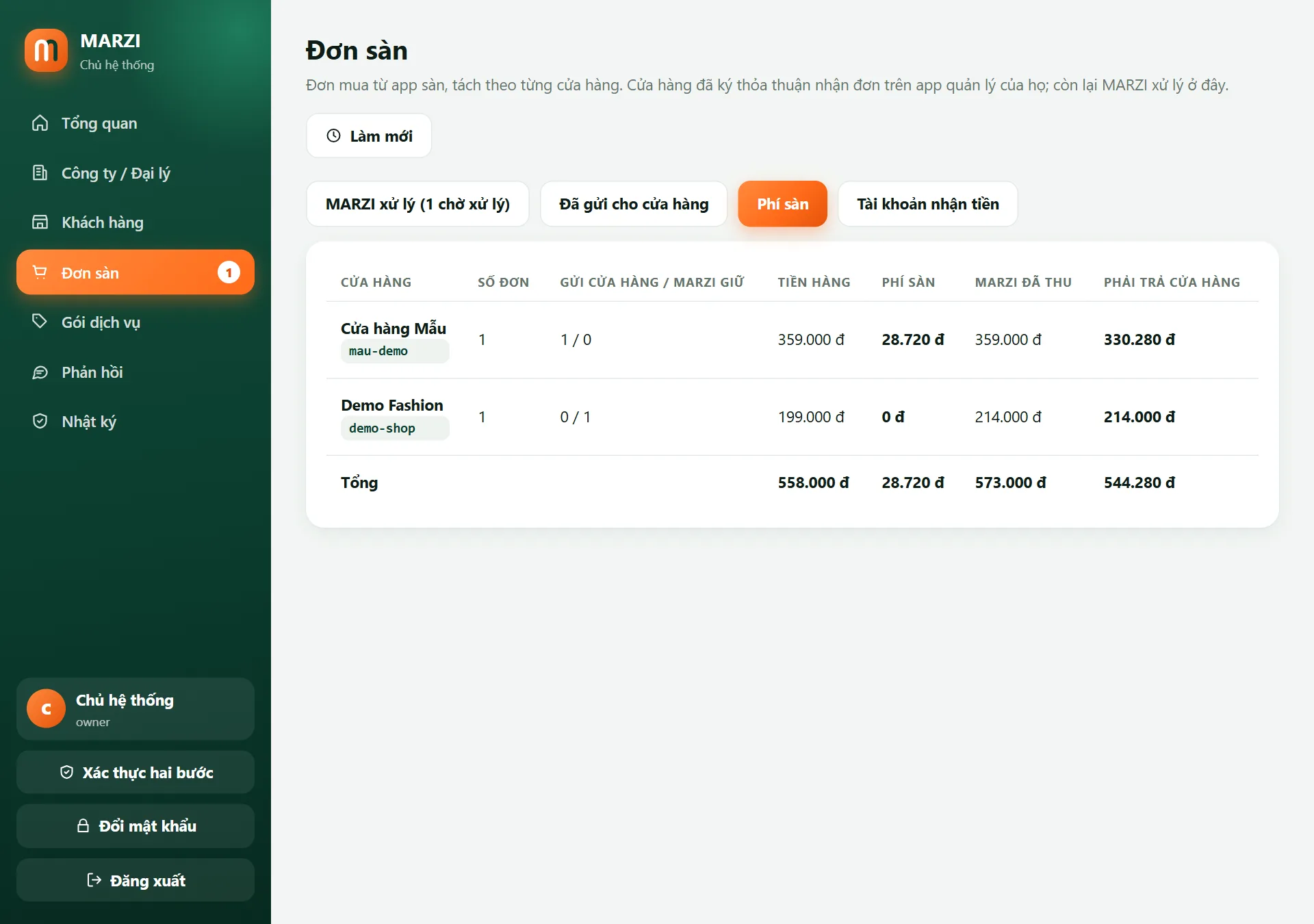Click the tag icon beside Gói dịch vụ
The image size is (1314, 924).
click(x=40, y=322)
